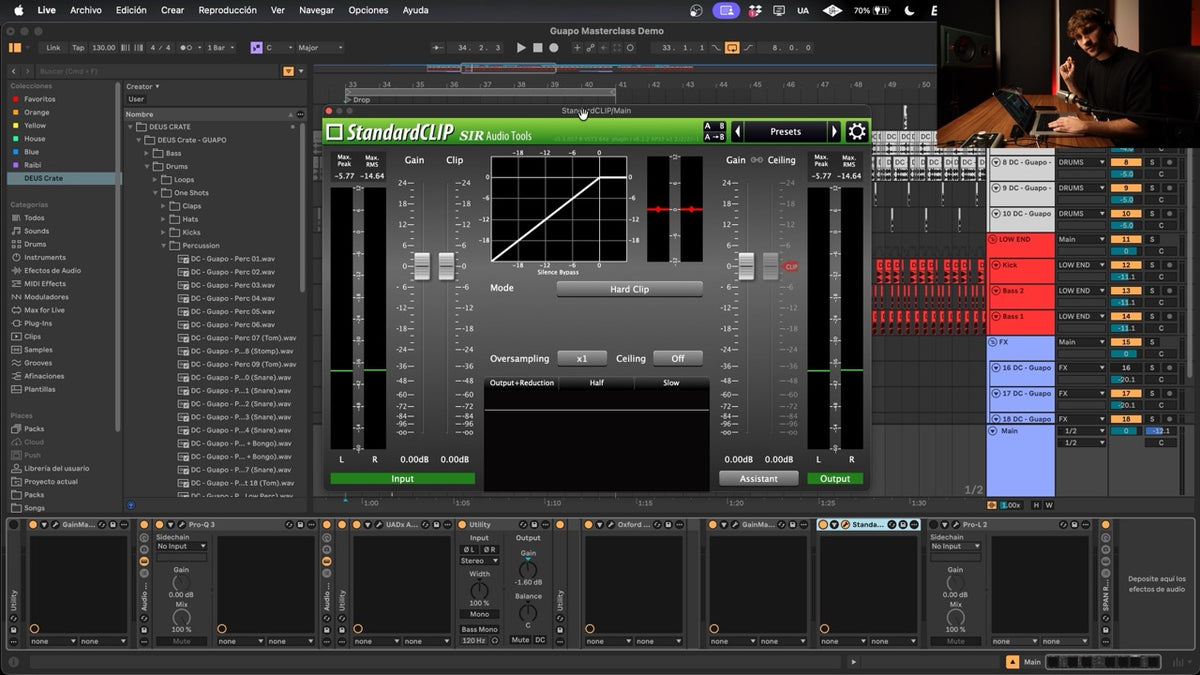Toggle Link button in transport bar
The height and width of the screenshot is (675, 1200).
(x=53, y=48)
